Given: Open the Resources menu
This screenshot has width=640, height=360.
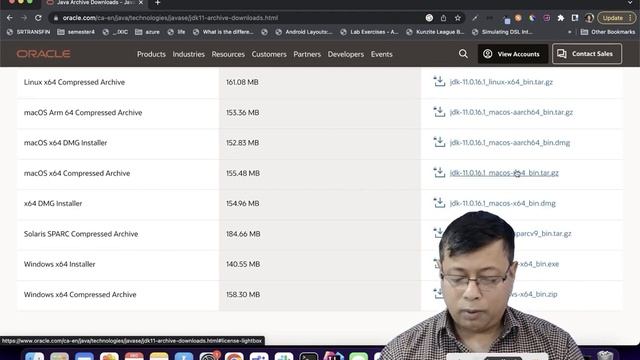Looking at the screenshot, I should click(228, 54).
